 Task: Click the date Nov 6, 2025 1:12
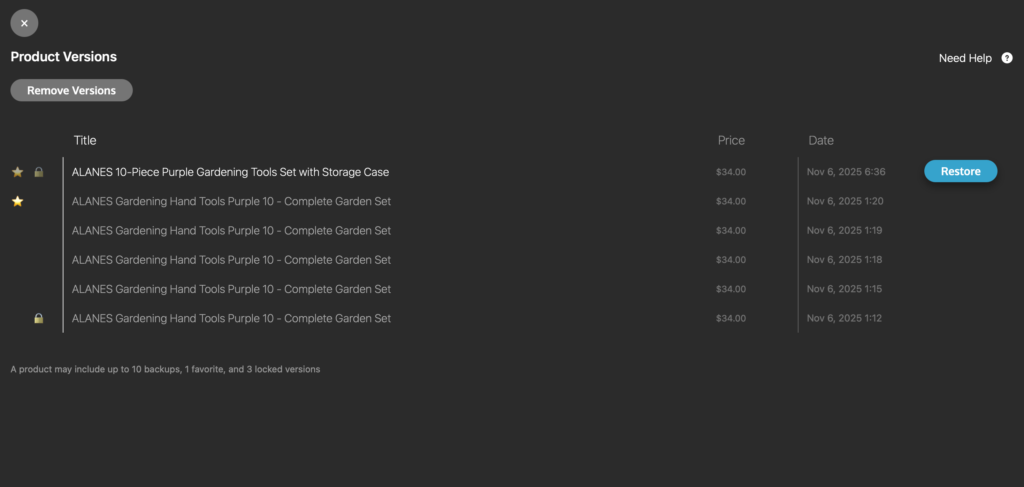point(846,318)
